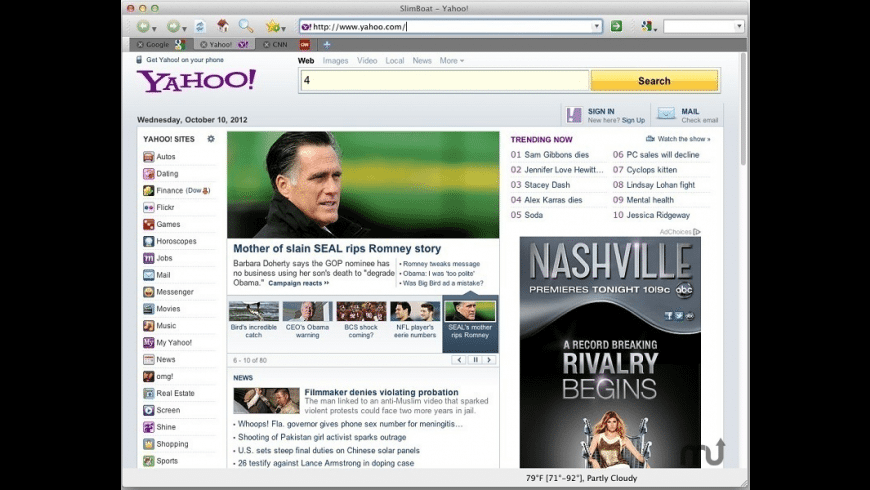Click the page vertical scrollbar
870x490 pixels.
(x=743, y=111)
